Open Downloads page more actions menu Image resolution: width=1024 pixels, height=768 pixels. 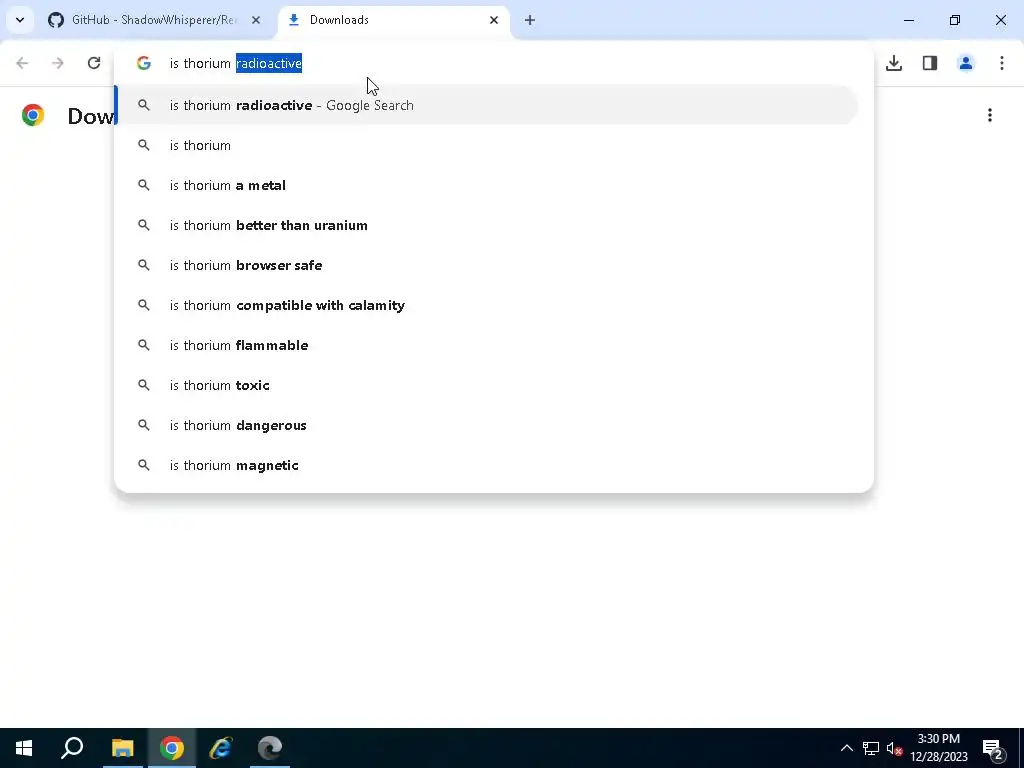[990, 116]
